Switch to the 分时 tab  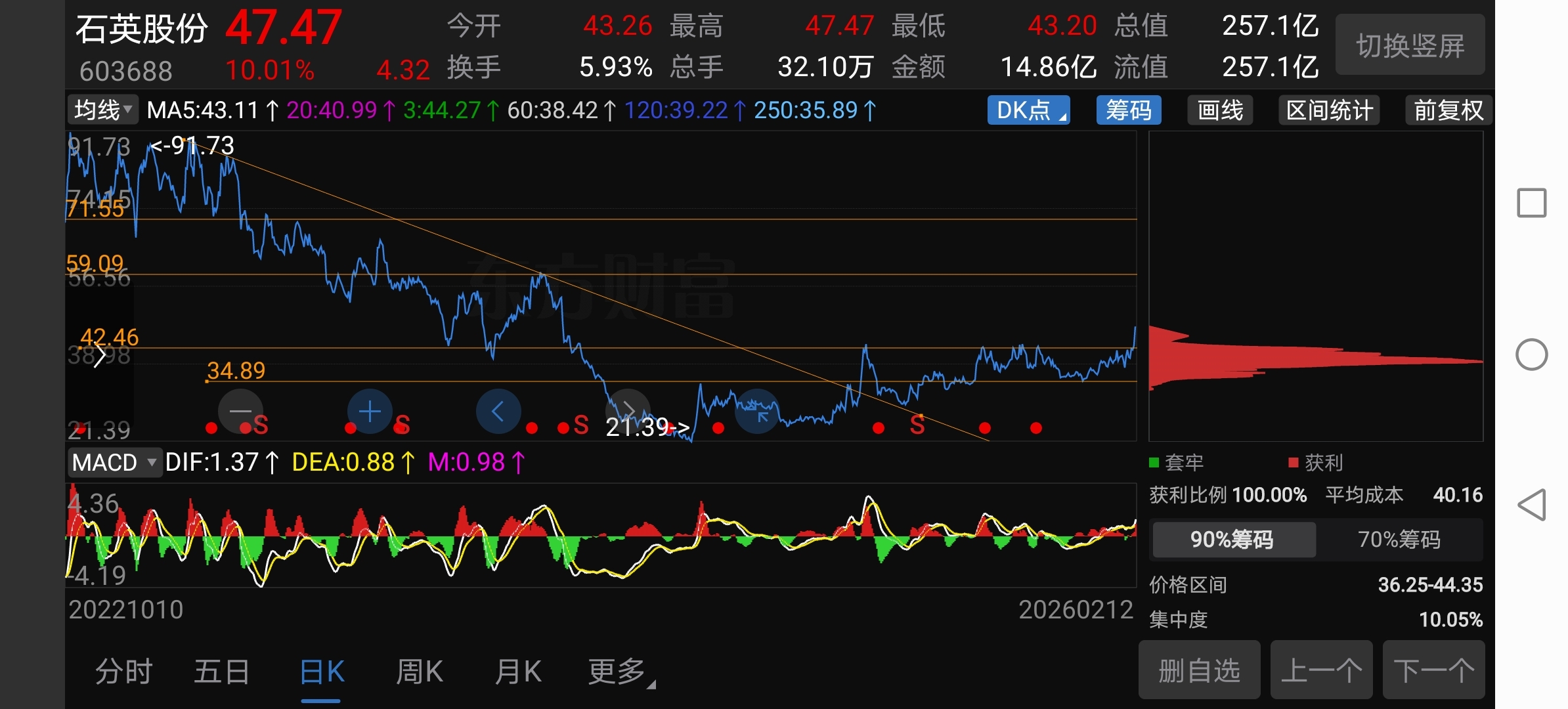coord(123,672)
